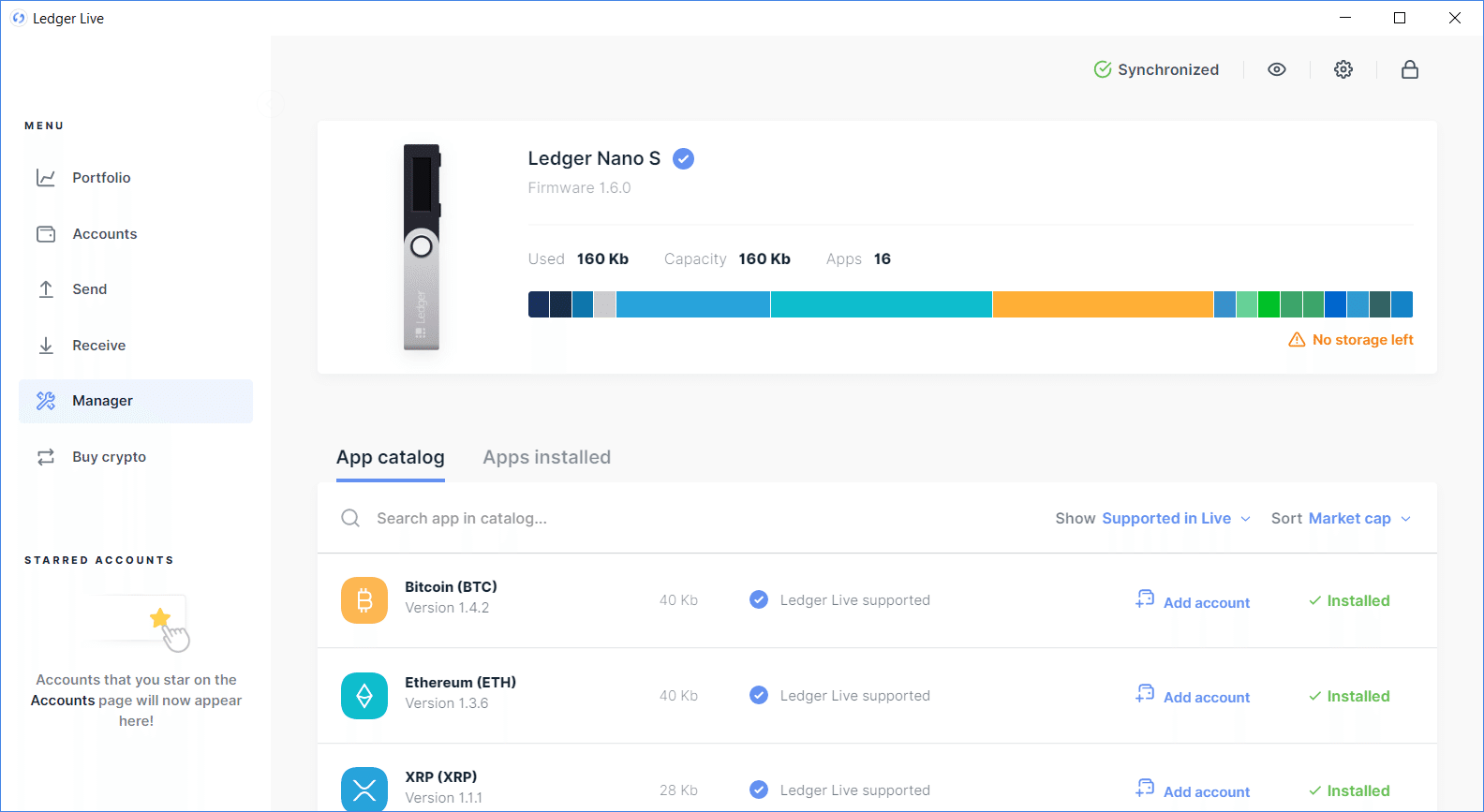
Task: Open Buy crypto in the sidebar
Action: 136,457
